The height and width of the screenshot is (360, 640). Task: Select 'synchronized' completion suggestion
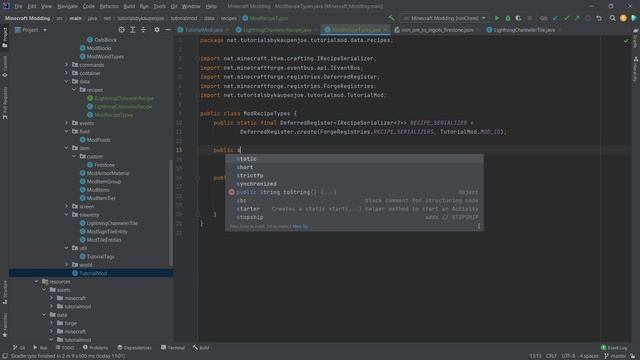354,184
